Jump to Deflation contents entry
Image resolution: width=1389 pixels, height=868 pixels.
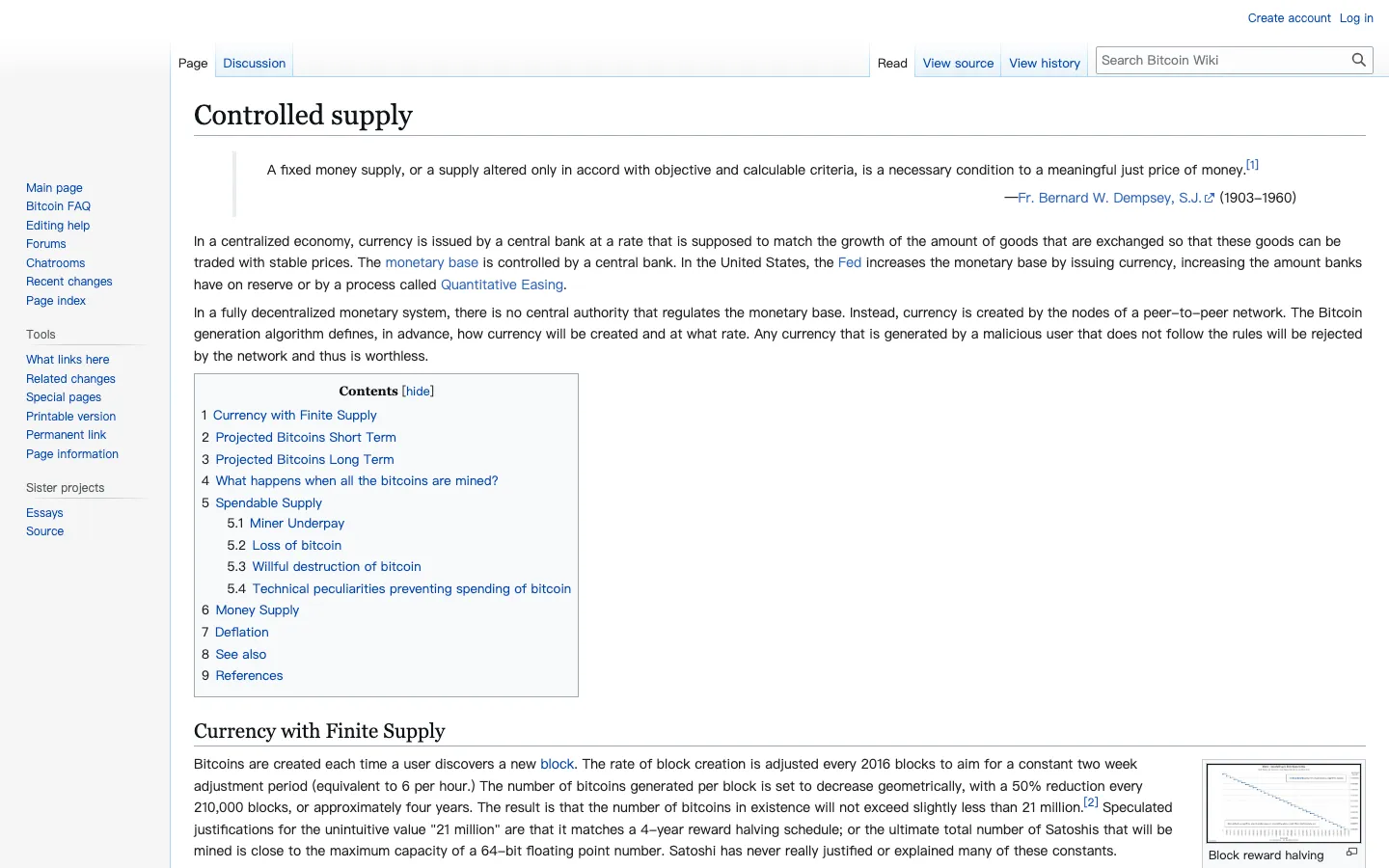coord(241,632)
